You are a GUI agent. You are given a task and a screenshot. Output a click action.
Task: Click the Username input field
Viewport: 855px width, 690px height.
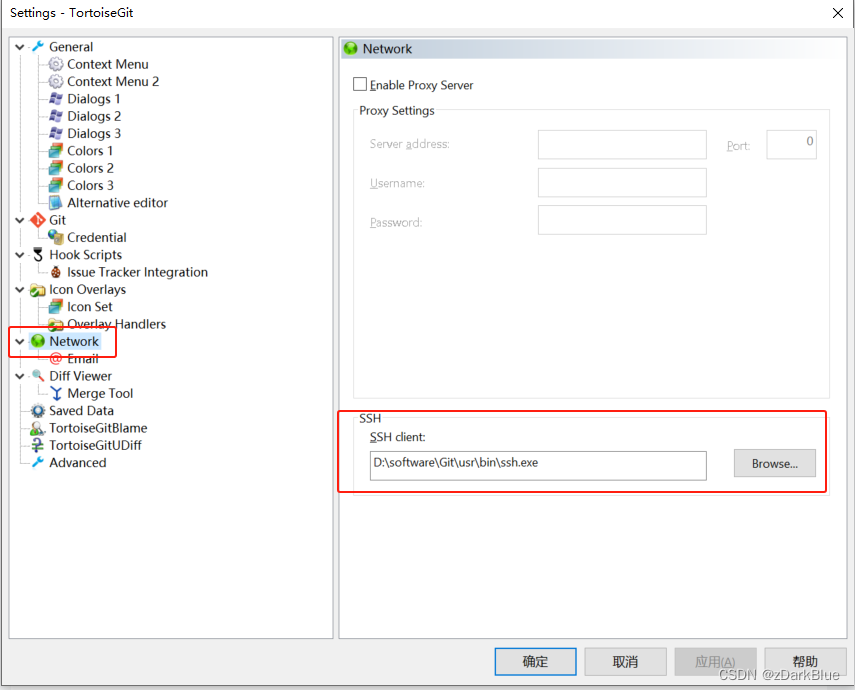[622, 182]
